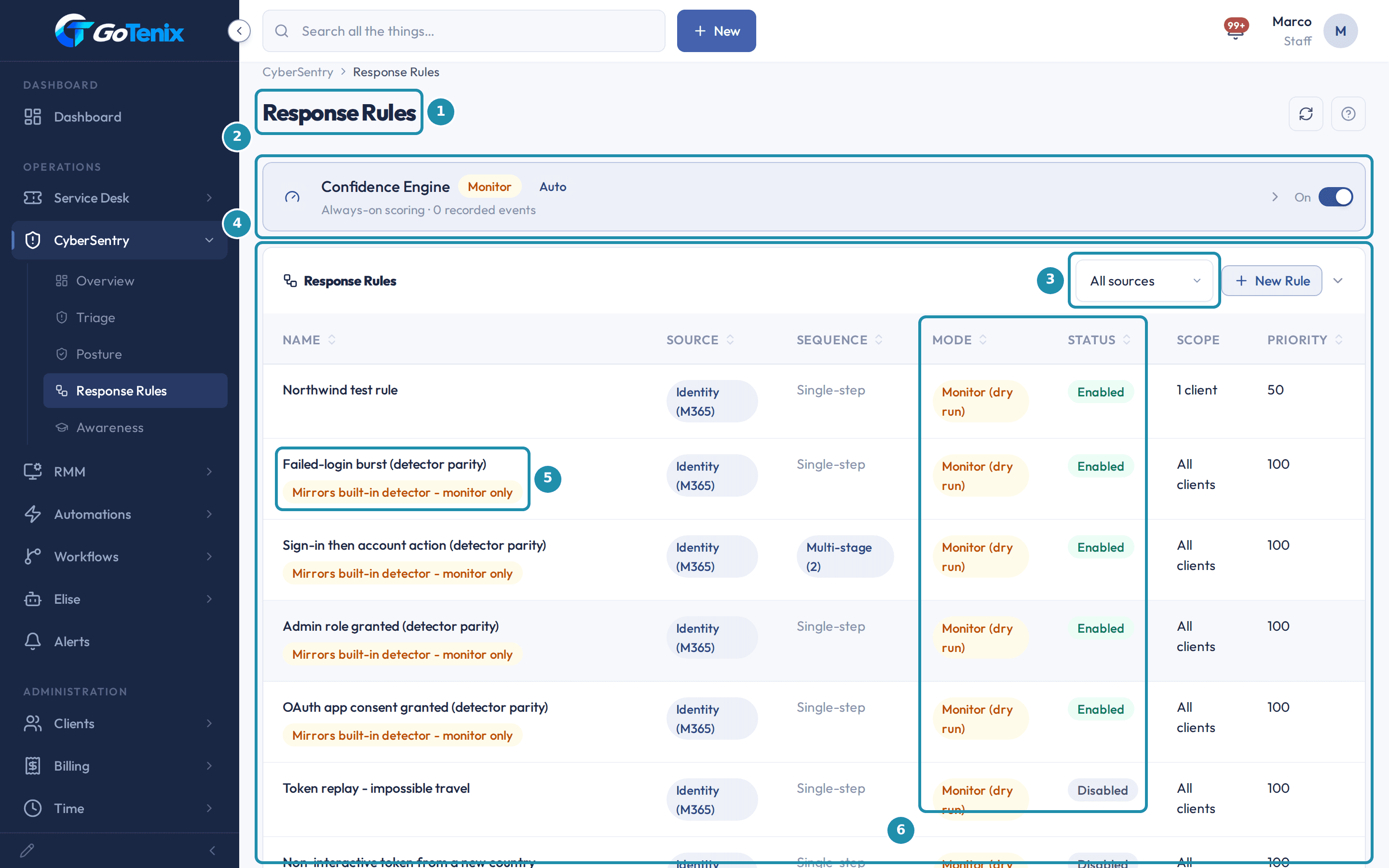The height and width of the screenshot is (868, 1389).
Task: Click the Workflows branch icon
Action: tap(33, 556)
